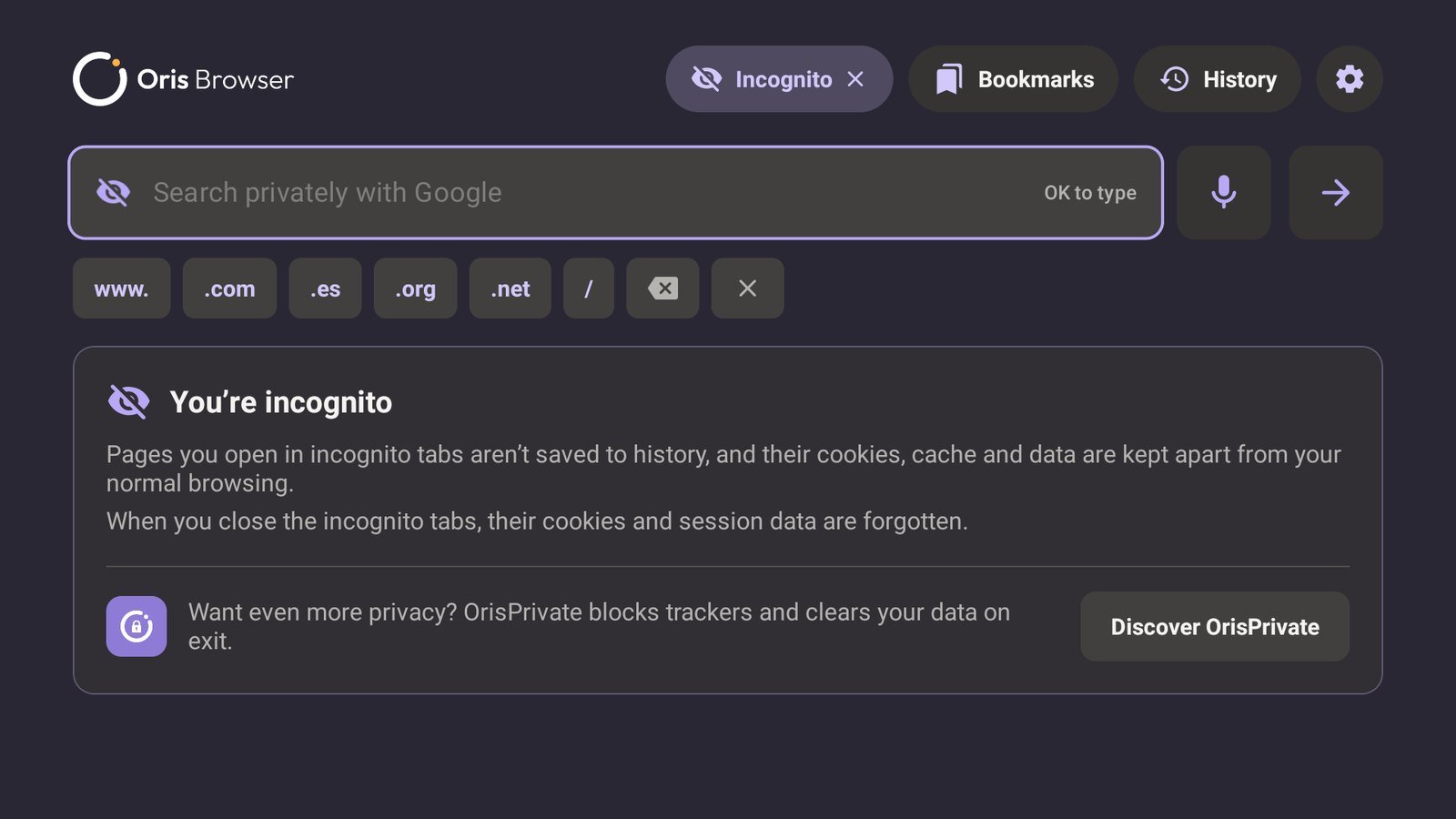Close Incognito with the X icon
The height and width of the screenshot is (819, 1456).
[855, 79]
